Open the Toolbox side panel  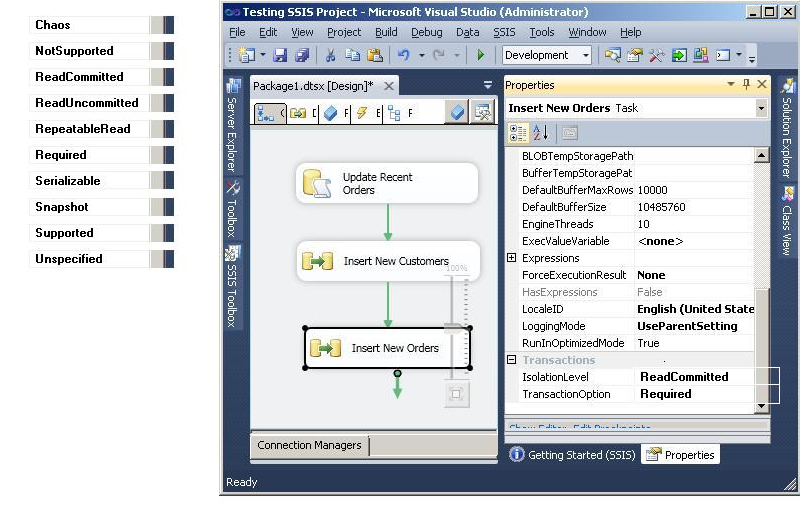click(x=233, y=210)
